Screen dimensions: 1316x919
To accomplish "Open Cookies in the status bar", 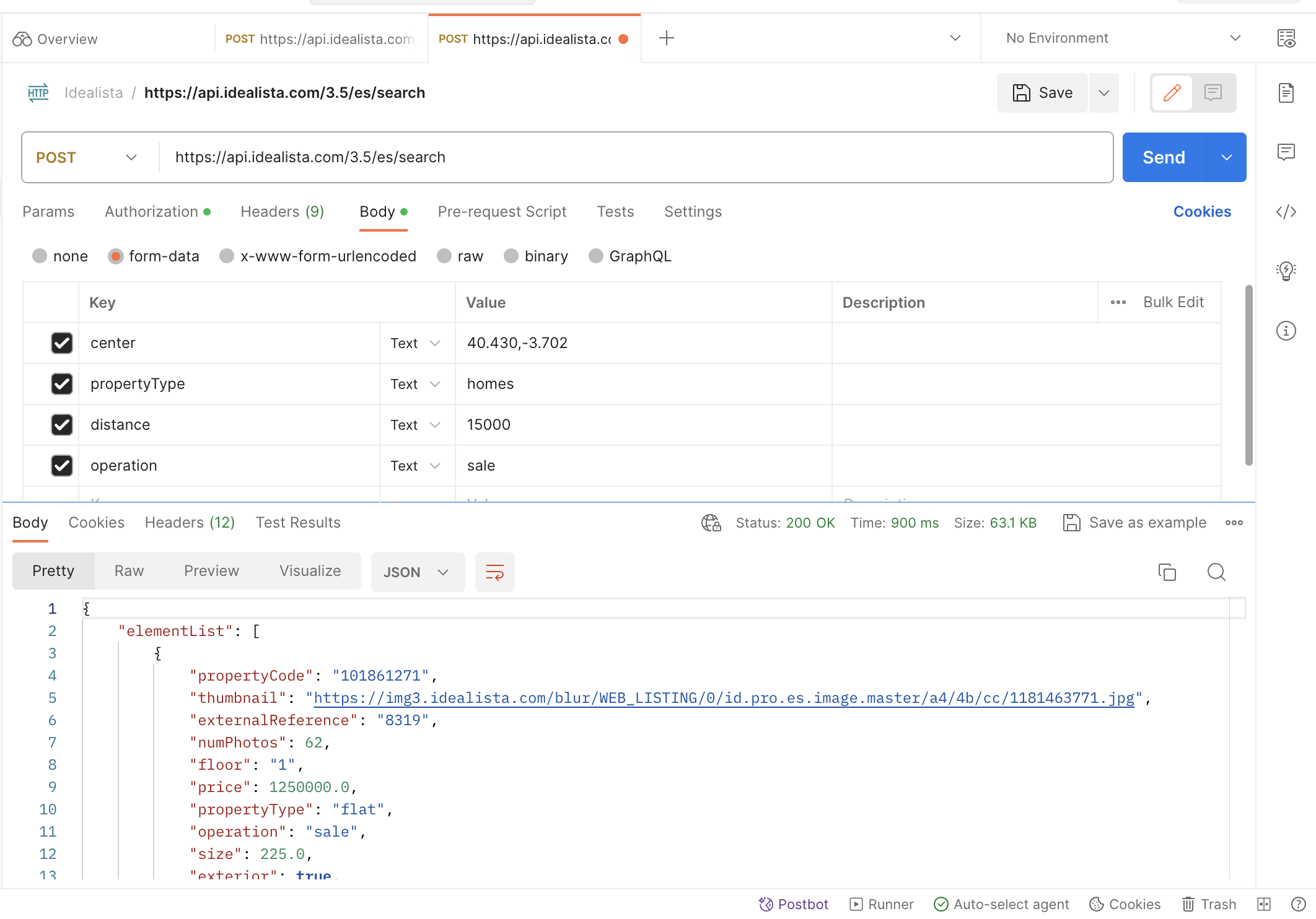I will (x=1125, y=904).
